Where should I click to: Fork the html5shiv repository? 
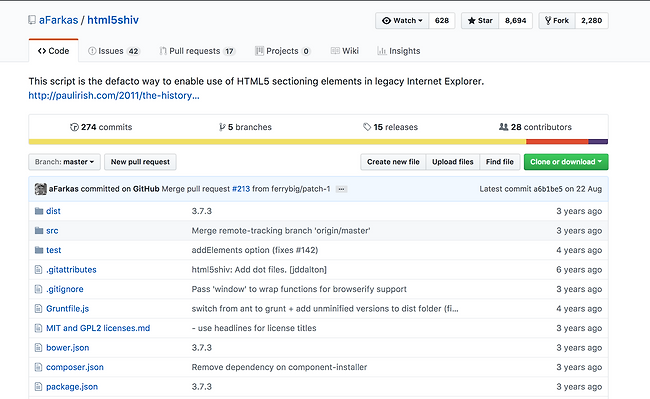coord(557,21)
